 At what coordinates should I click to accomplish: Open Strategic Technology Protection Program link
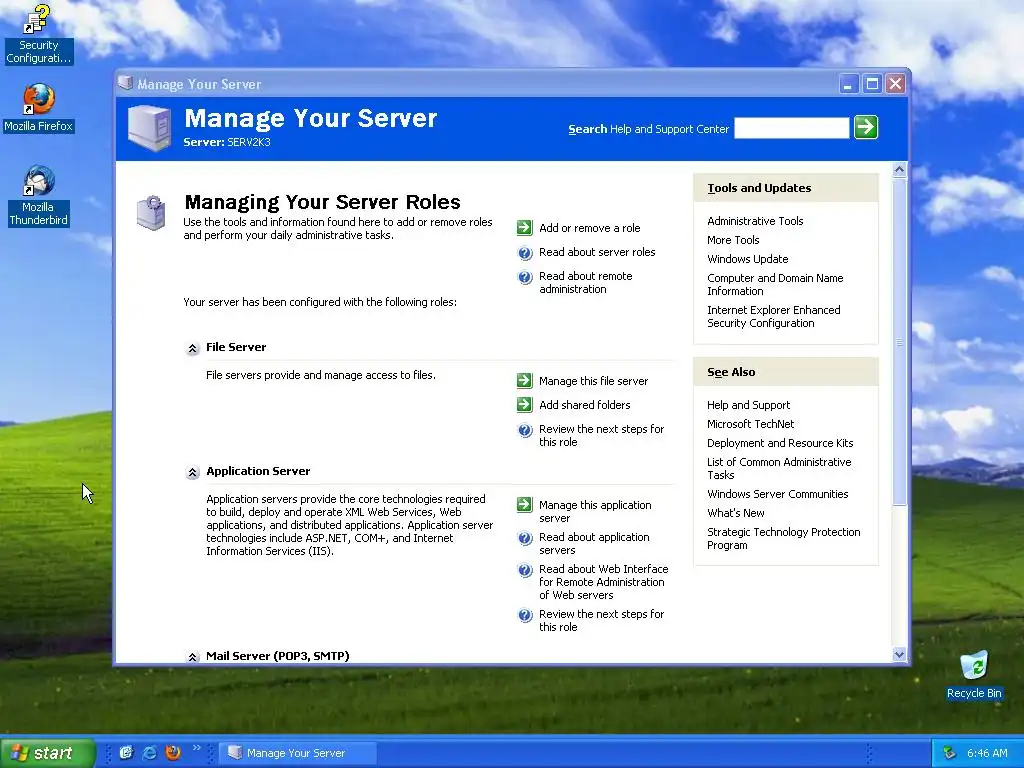click(784, 538)
